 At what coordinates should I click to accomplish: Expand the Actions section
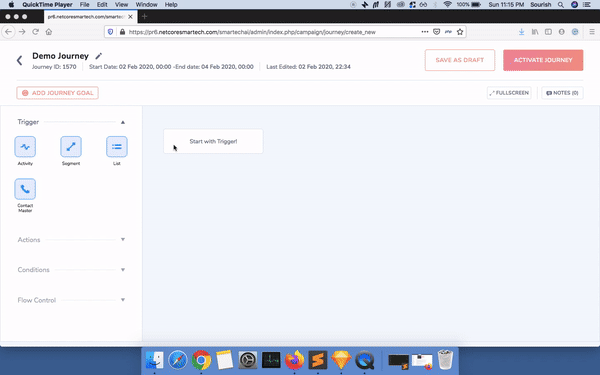(123, 240)
